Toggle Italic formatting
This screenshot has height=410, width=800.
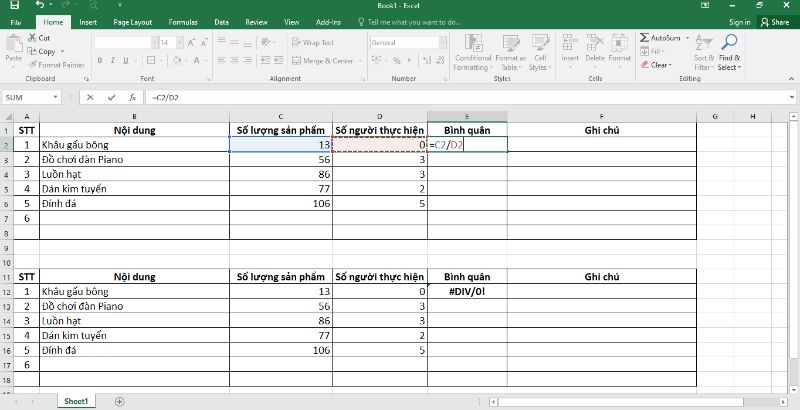[x=112, y=60]
